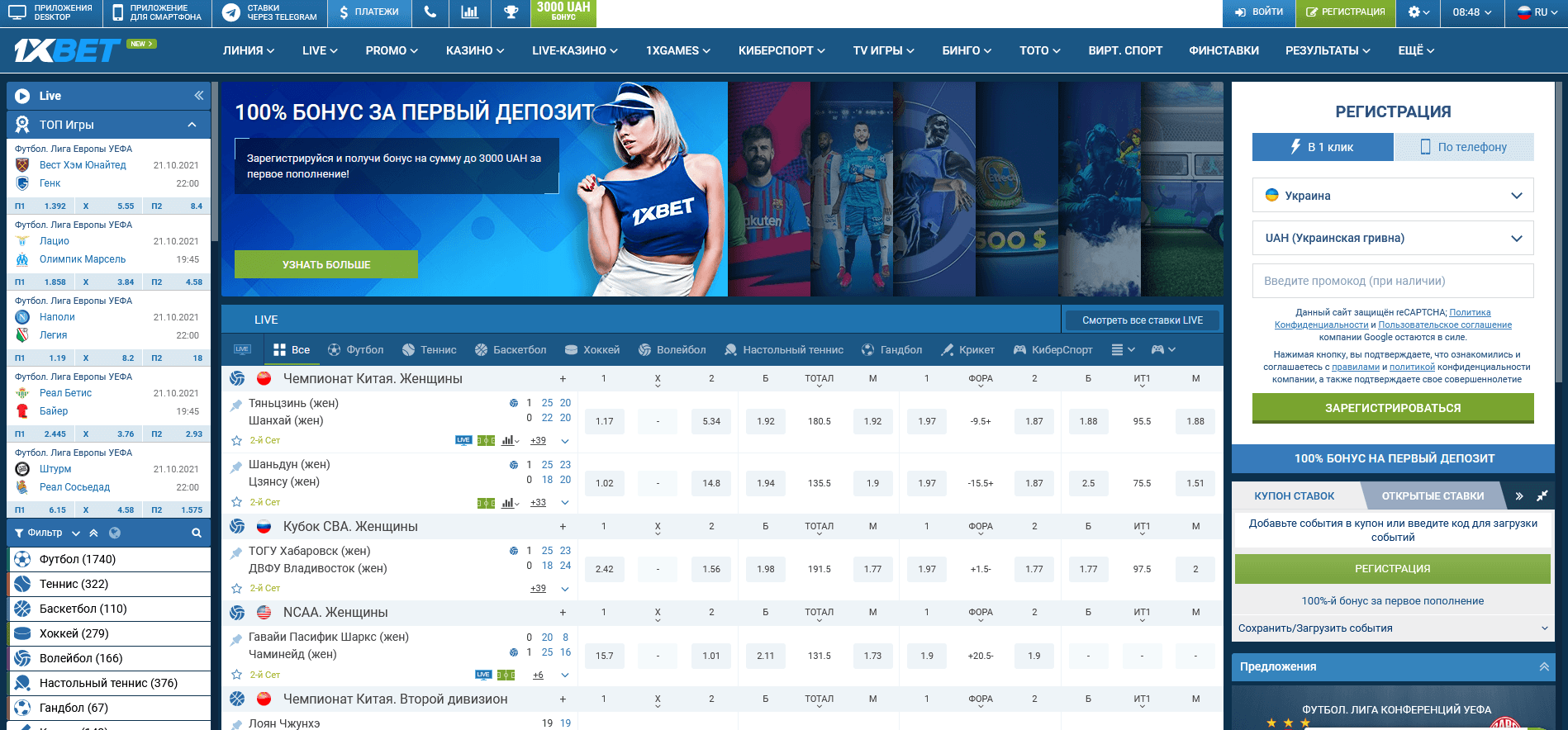Collapse ТОП Игры section
The height and width of the screenshot is (730, 1568).
(192, 125)
